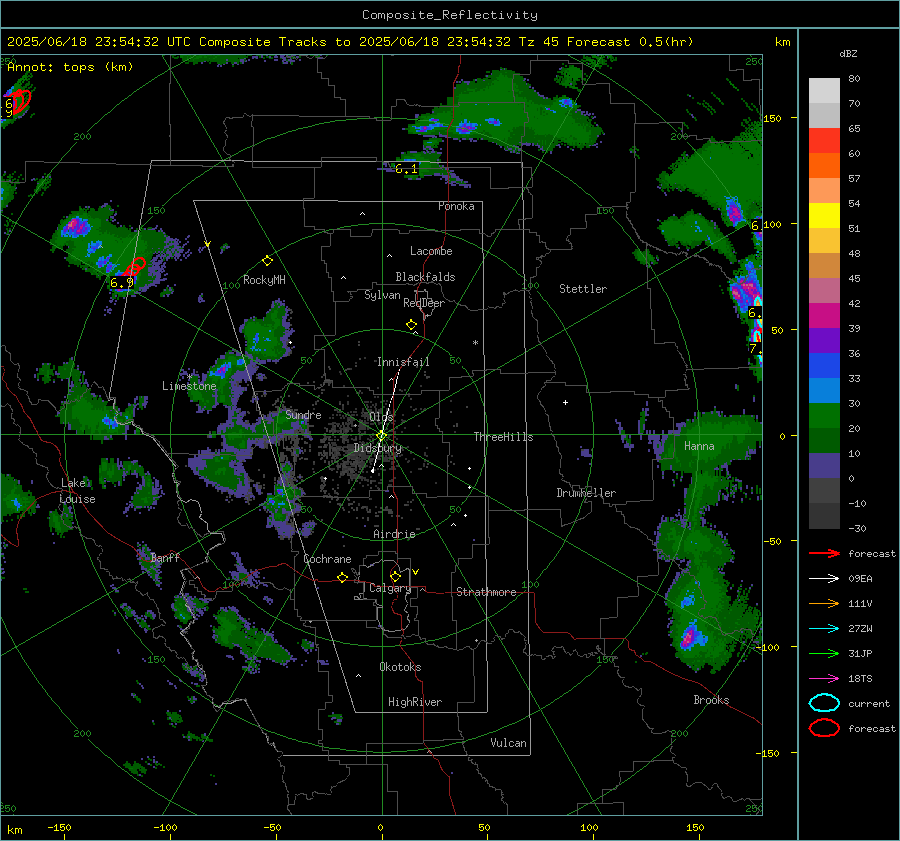Click the Drumheller label

point(586,493)
